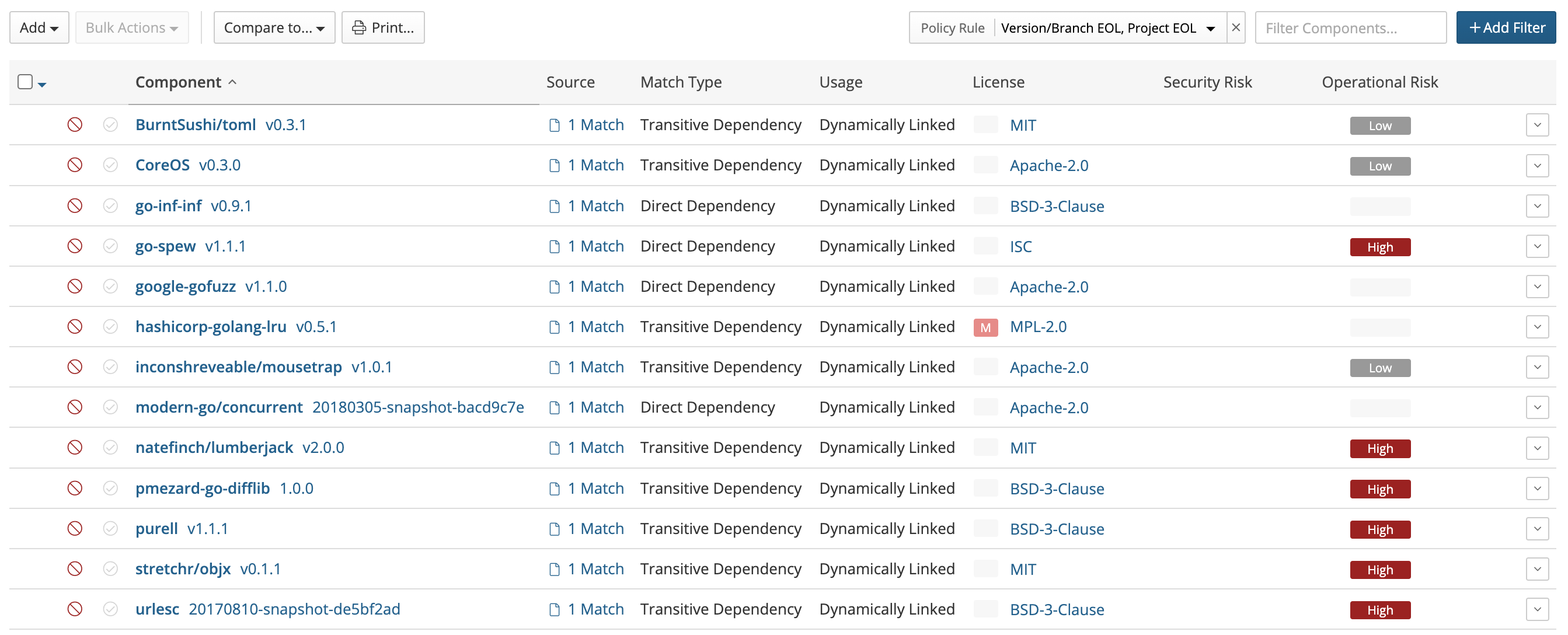Click the Add Filter button
Viewport: 1568px width, 635px height.
1506,27
